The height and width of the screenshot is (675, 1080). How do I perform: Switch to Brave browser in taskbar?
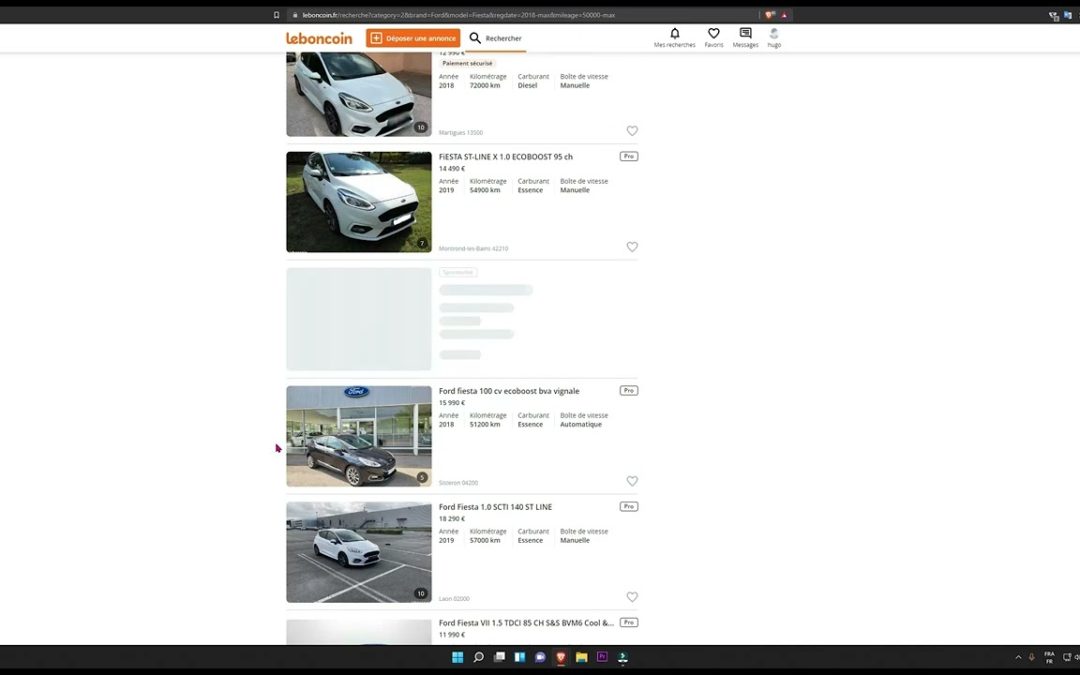561,657
